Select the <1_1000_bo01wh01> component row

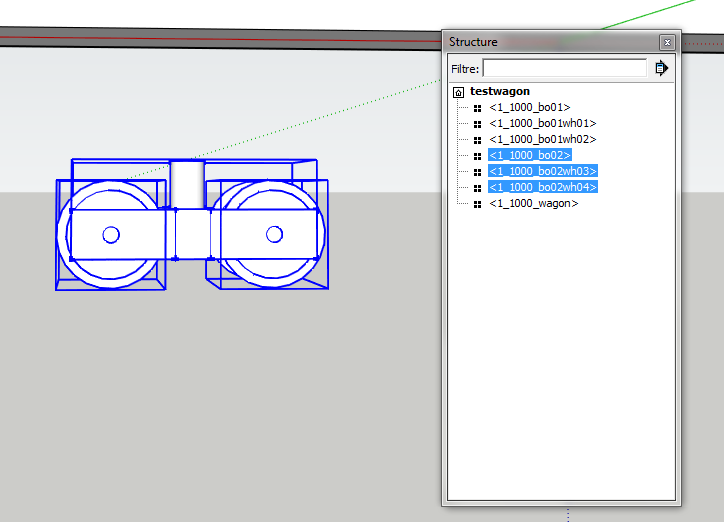(543, 123)
